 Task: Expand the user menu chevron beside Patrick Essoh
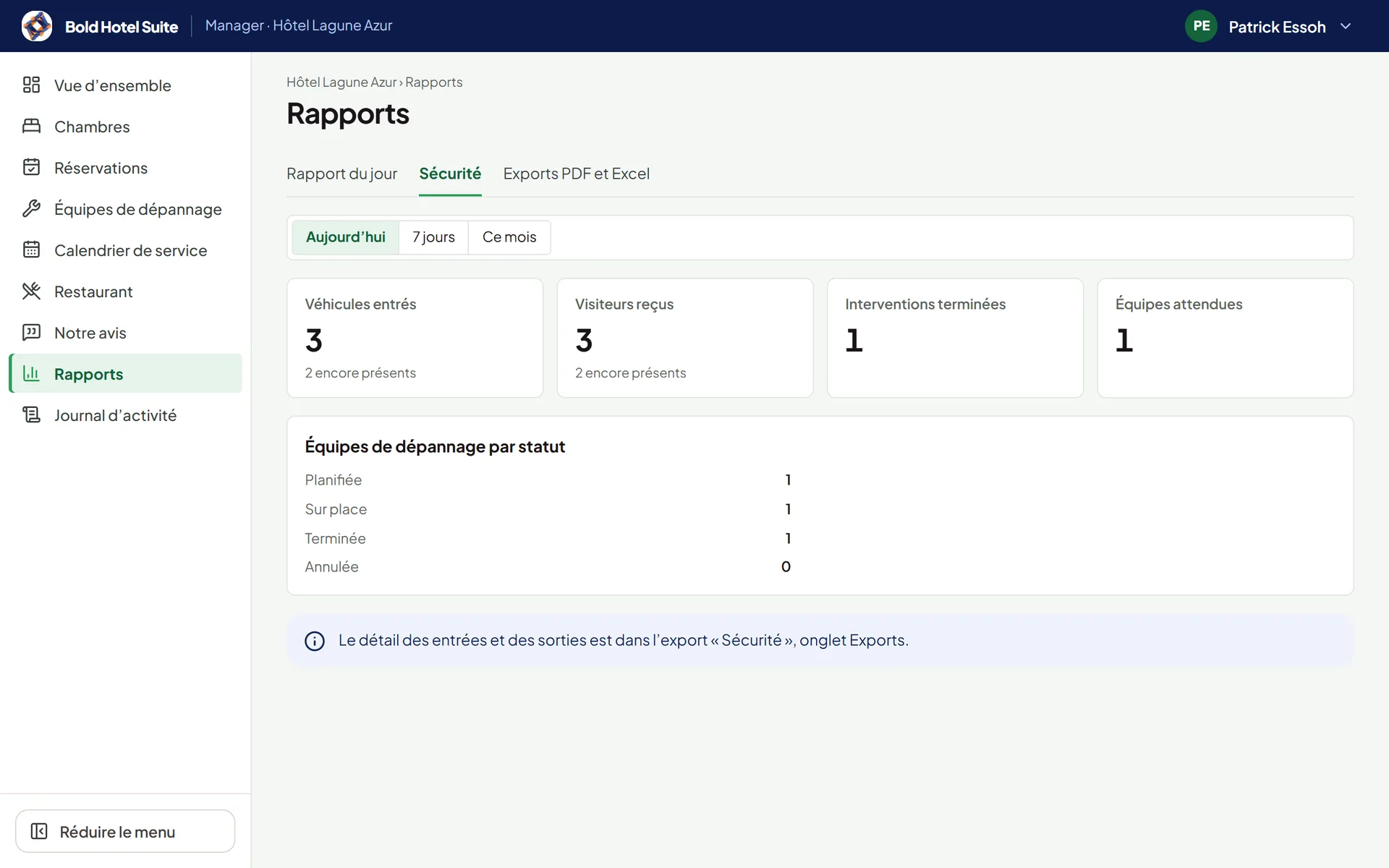click(x=1346, y=26)
